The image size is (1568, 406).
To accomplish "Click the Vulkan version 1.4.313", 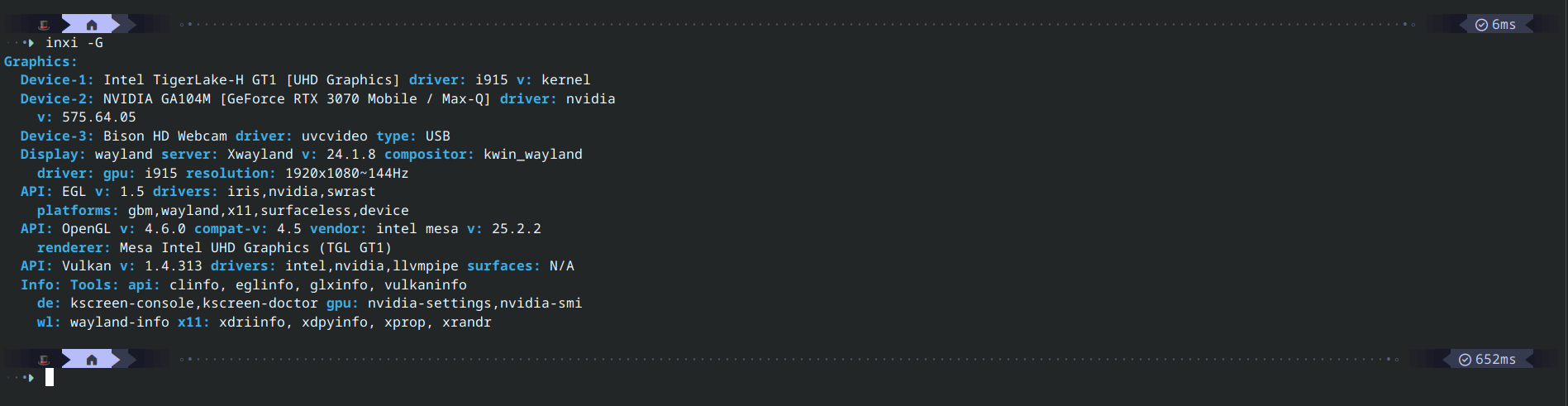I will (173, 266).
